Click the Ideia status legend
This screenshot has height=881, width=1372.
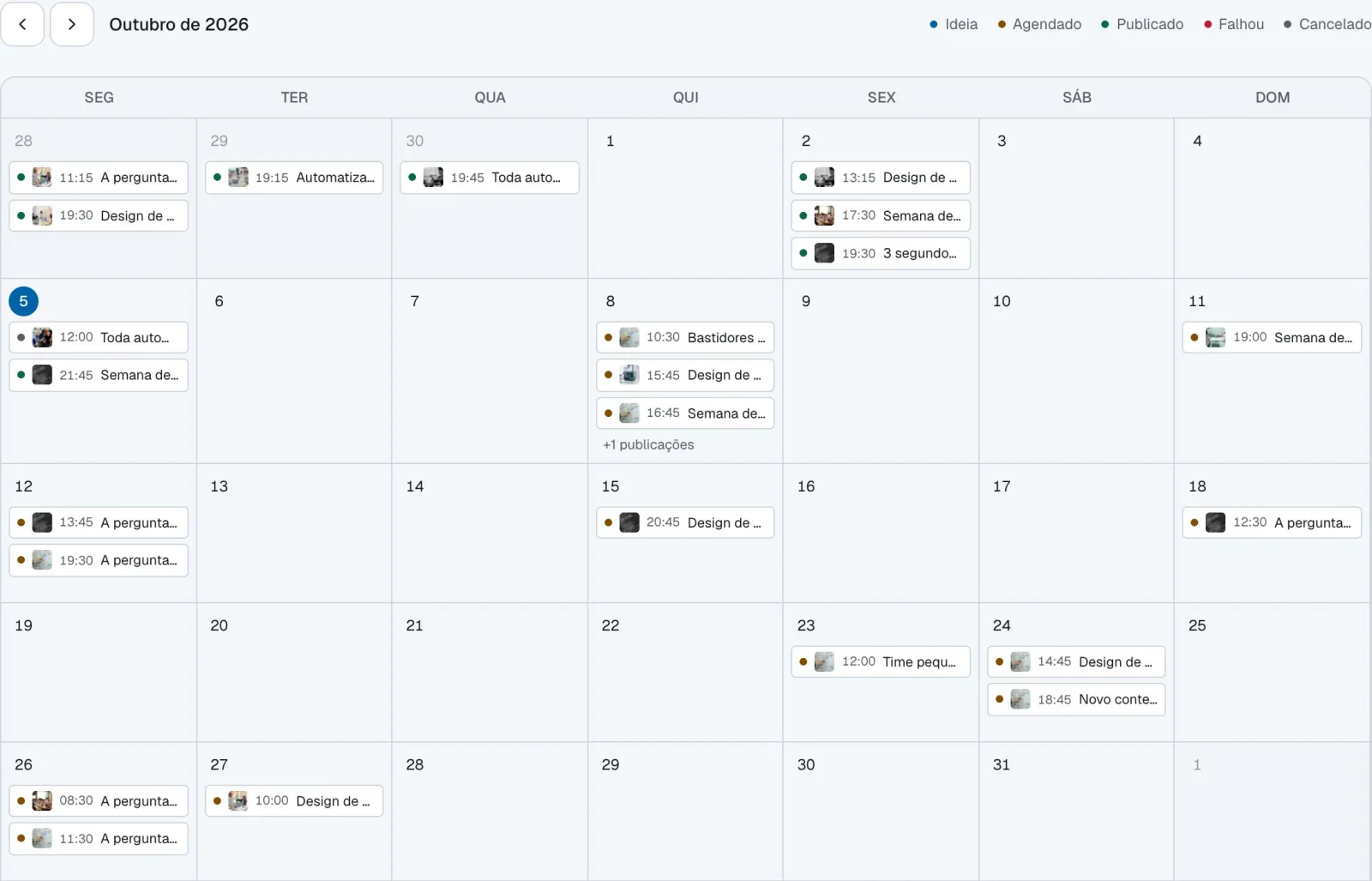pyautogui.click(x=954, y=24)
